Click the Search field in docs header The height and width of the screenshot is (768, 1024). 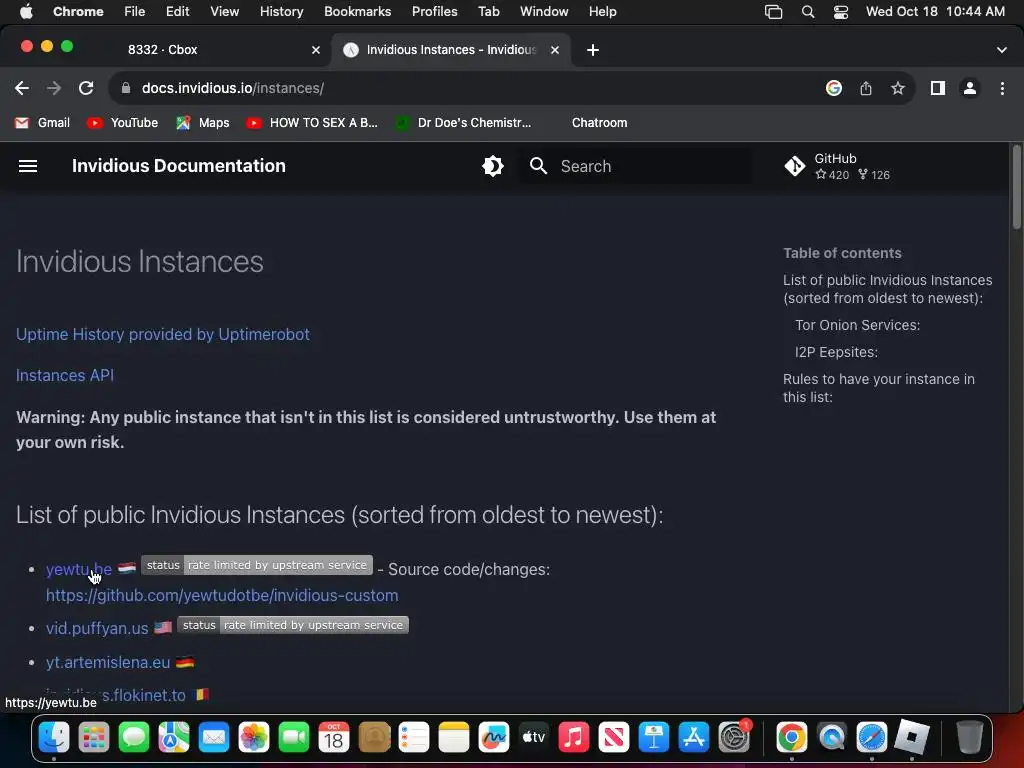635,166
